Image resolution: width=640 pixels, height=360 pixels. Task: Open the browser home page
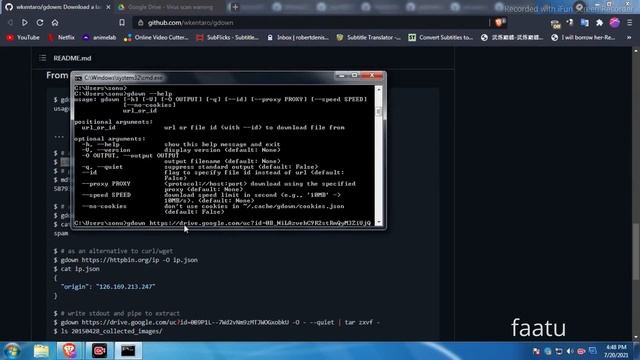[x=55, y=23]
